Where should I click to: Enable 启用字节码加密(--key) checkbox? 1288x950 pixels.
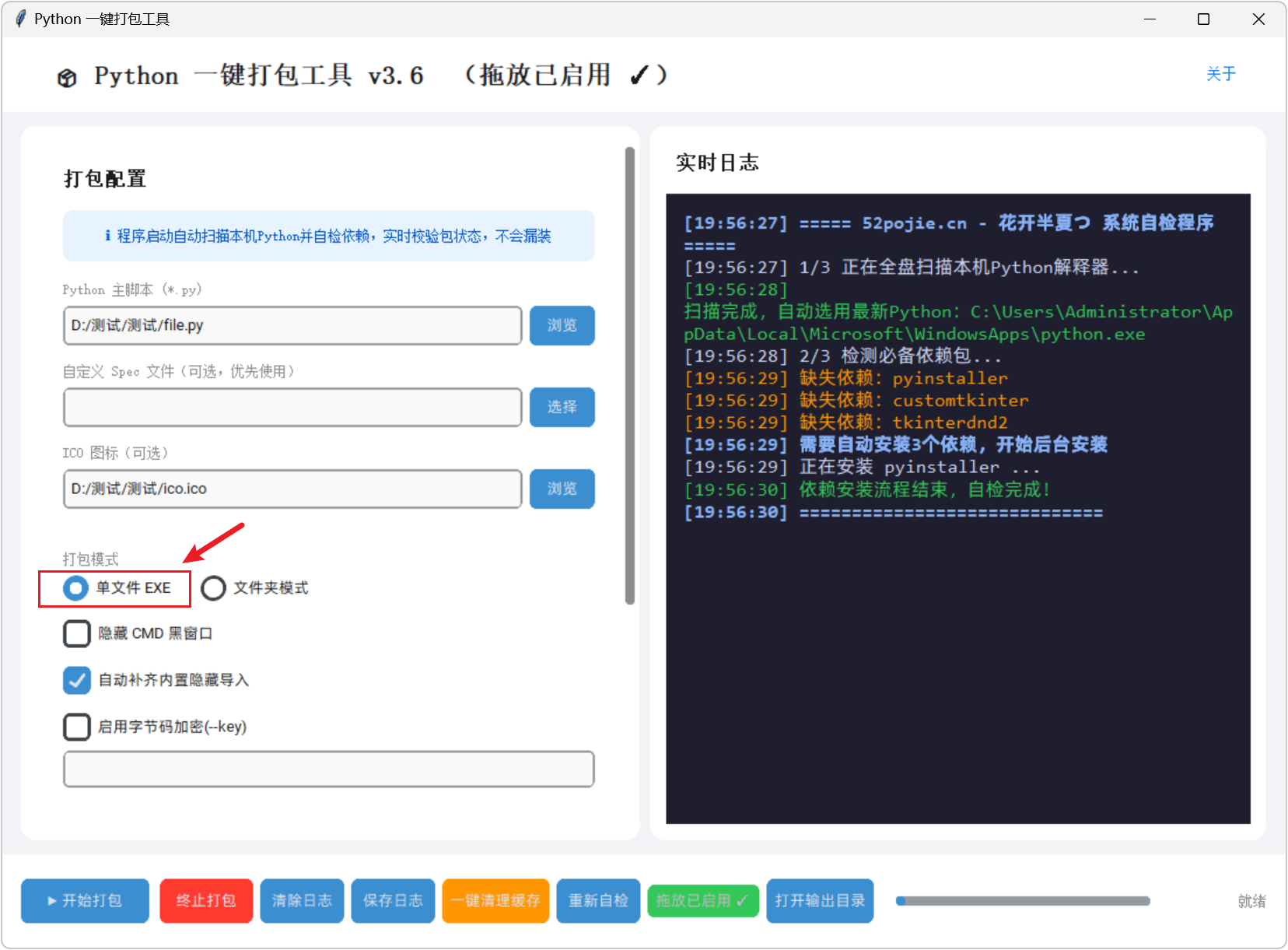pos(77,727)
